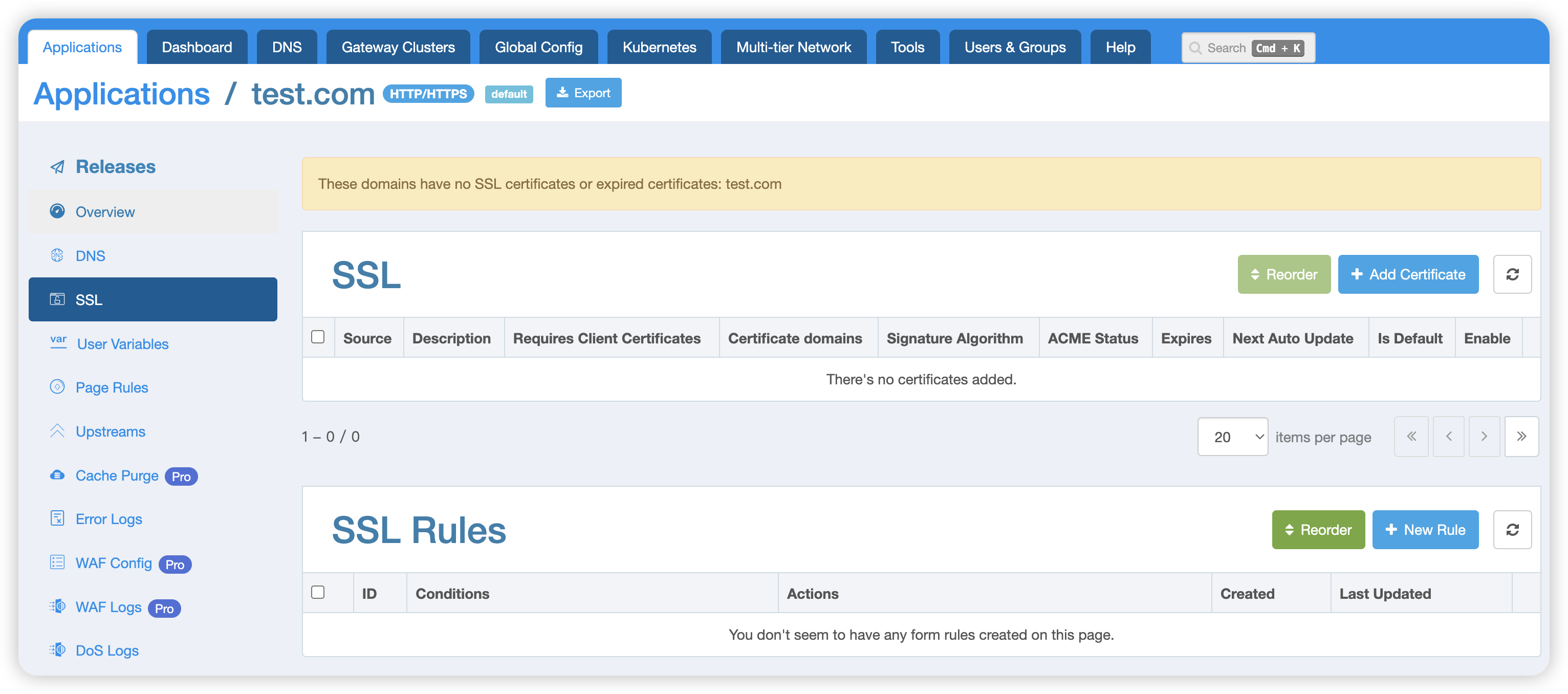The width and height of the screenshot is (1568, 694).
Task: Click the Upstreams arrow icon
Action: point(57,431)
